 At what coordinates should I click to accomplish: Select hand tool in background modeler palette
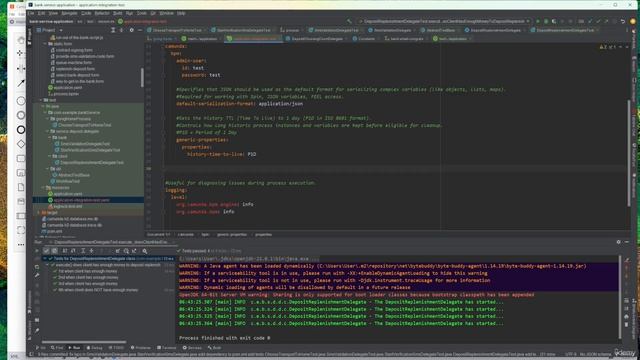click(21, 40)
